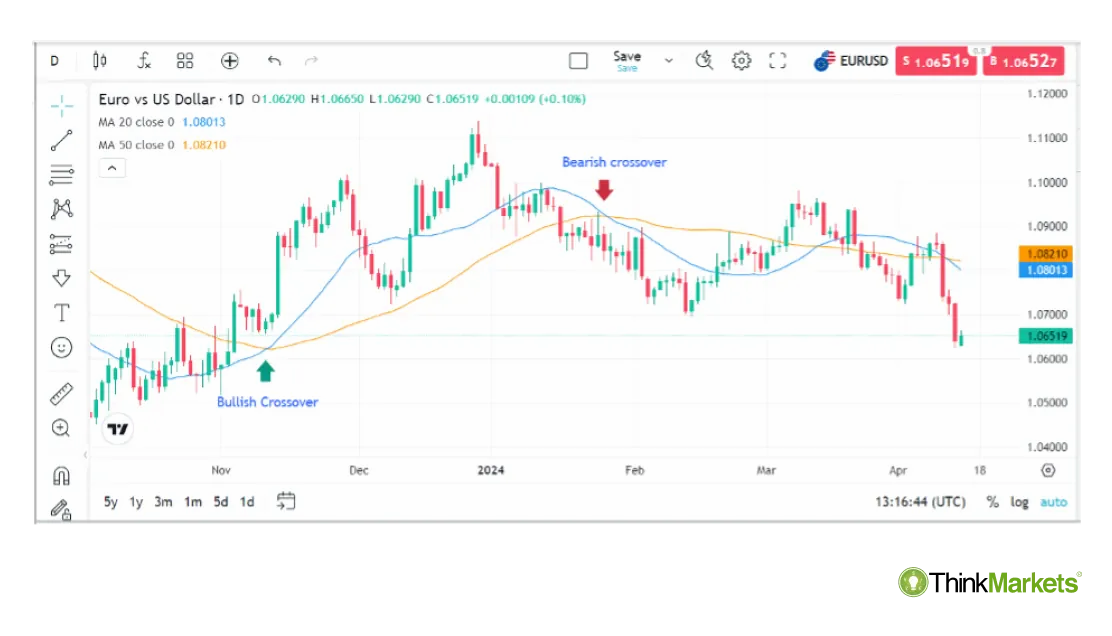The width and height of the screenshot is (1112, 636).
Task: Select the text annotation tool
Action: click(x=61, y=312)
